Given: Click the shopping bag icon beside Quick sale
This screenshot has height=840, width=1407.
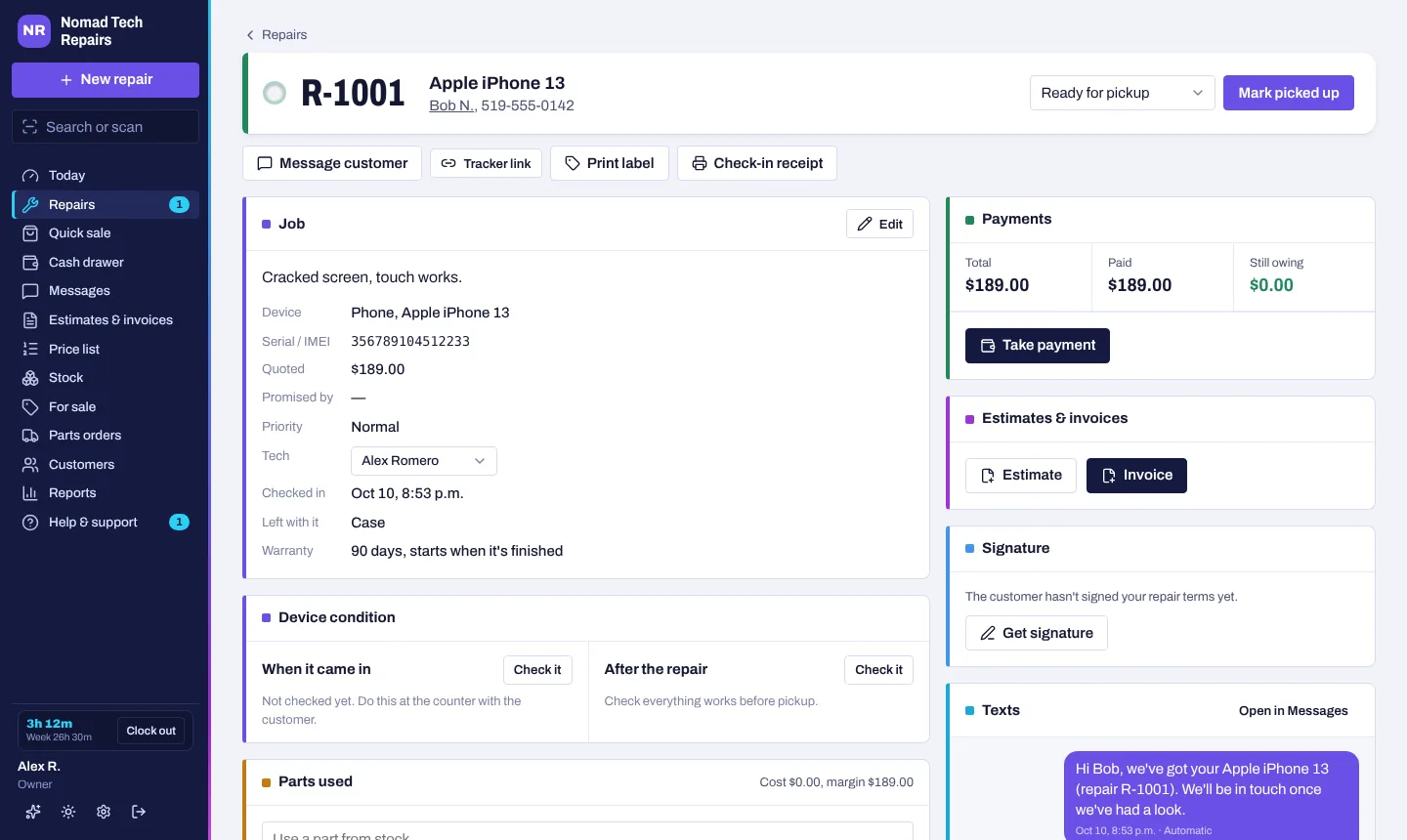Looking at the screenshot, I should pos(30,233).
